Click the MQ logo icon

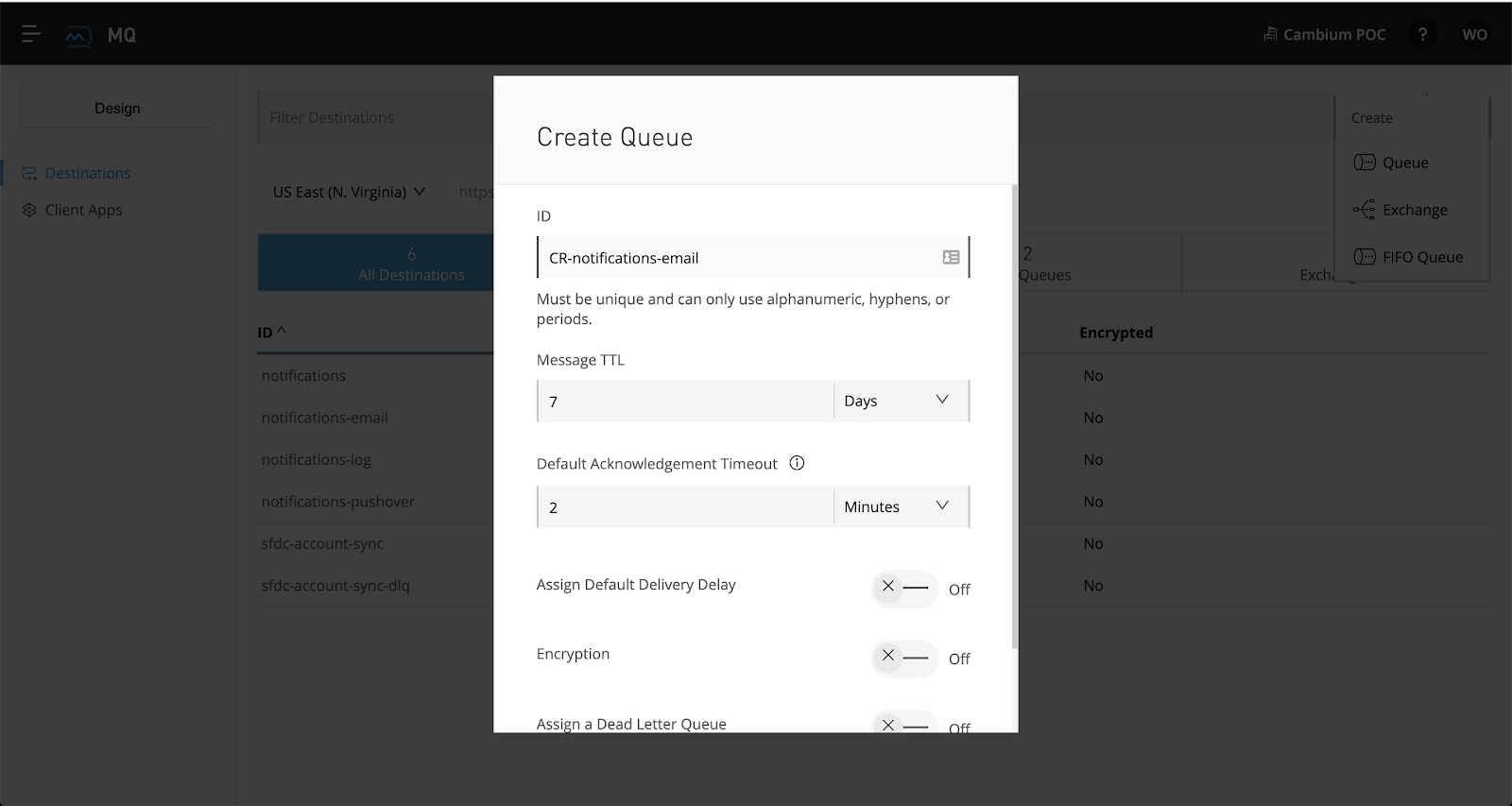(x=77, y=36)
